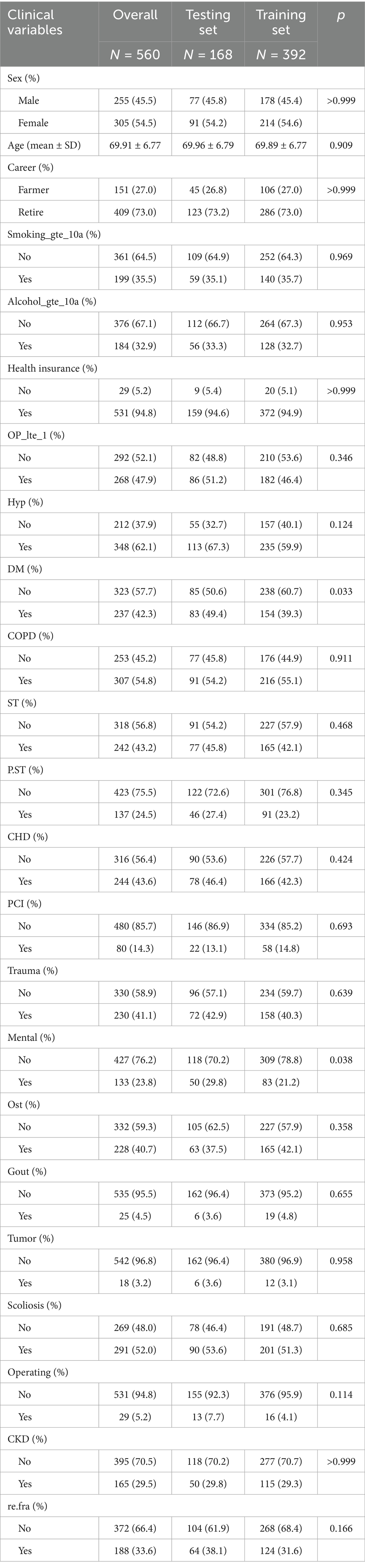The height and width of the screenshot is (1568, 365).
Task: Click the "69.91 ± 6.77" overall age cell
Action: point(135,145)
